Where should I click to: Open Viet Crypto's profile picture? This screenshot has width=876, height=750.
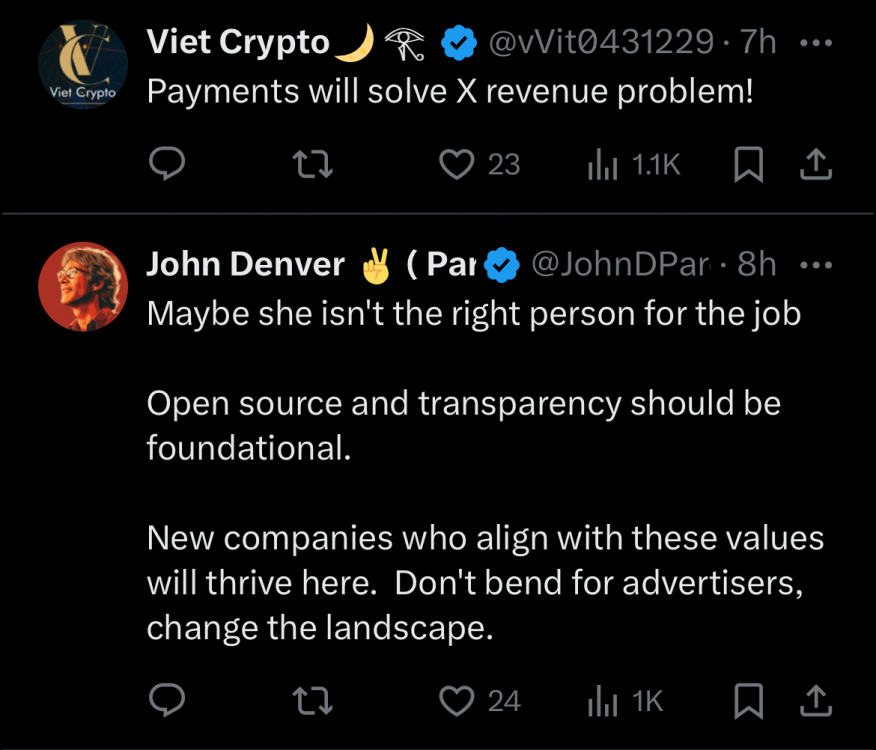83,68
